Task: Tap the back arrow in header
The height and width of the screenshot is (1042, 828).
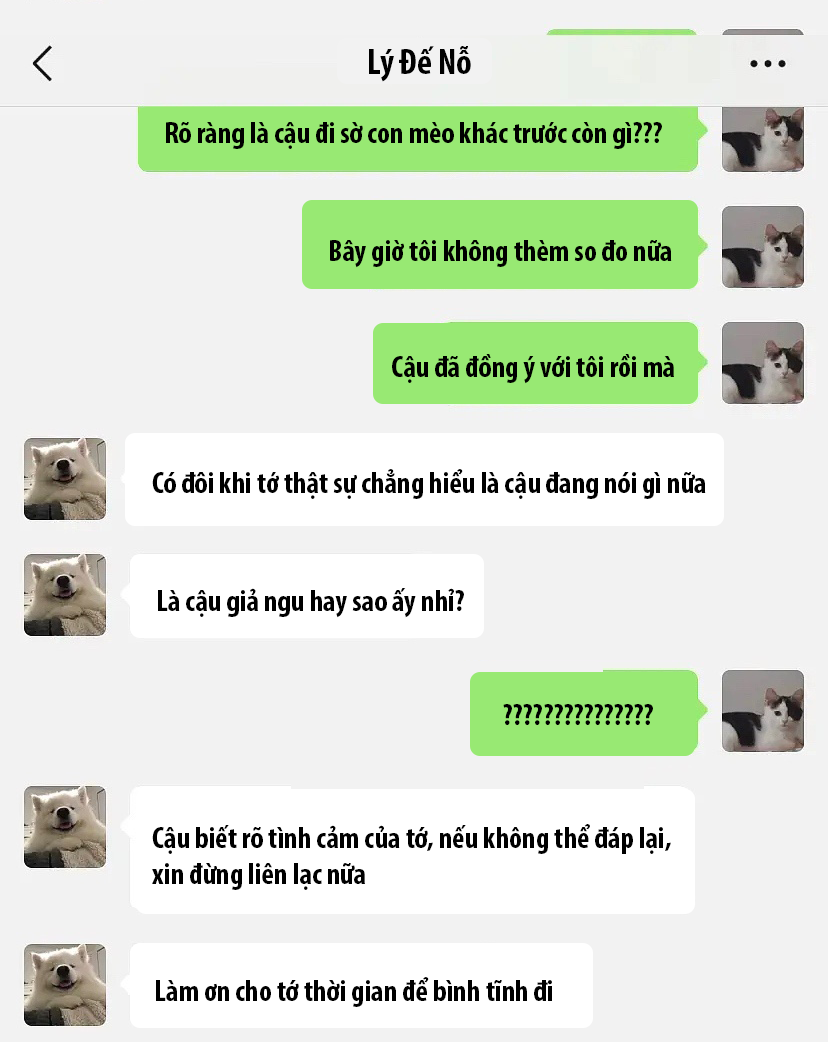Action: coord(43,64)
